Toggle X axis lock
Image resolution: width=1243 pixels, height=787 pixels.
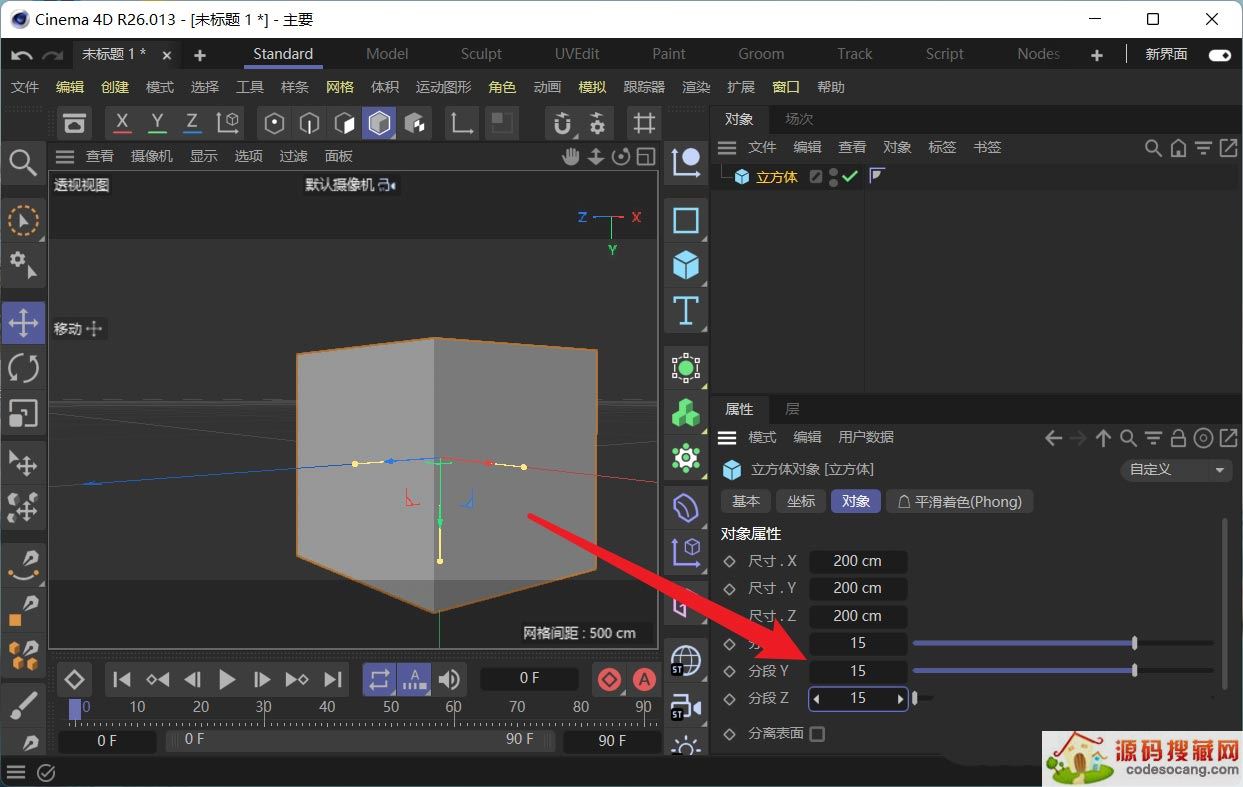point(122,123)
